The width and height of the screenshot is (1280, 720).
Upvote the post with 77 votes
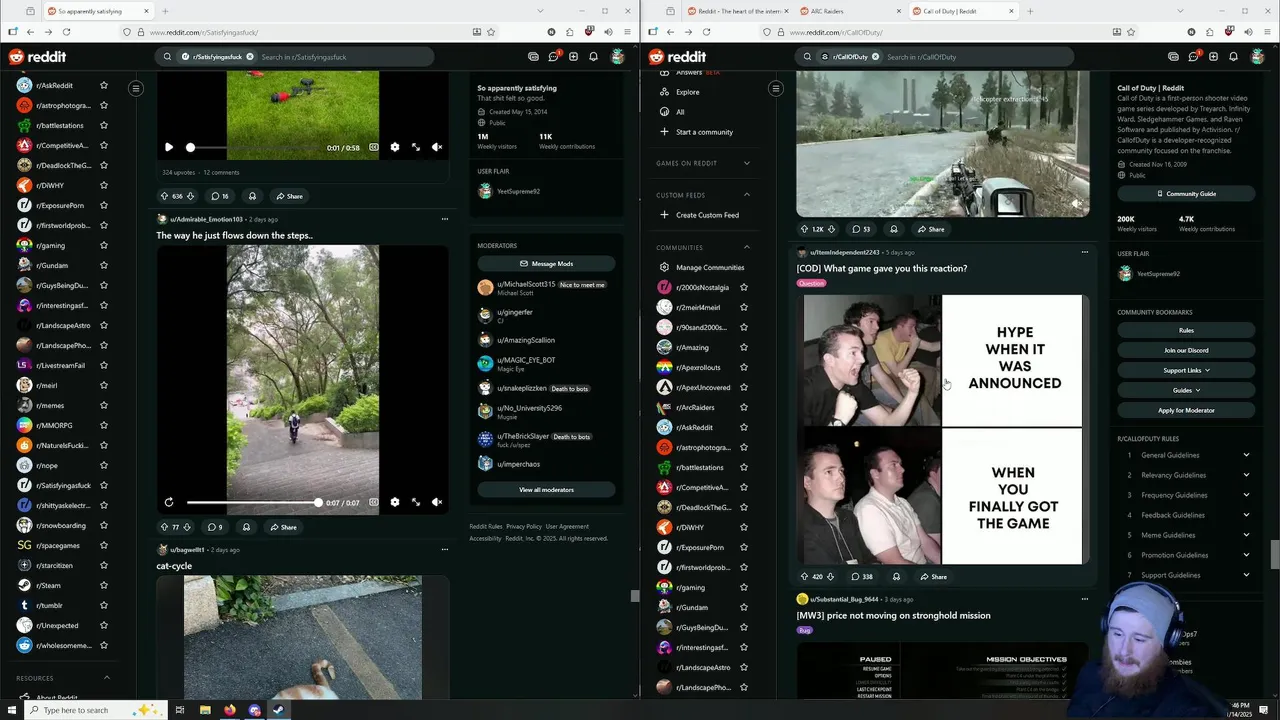coord(164,527)
